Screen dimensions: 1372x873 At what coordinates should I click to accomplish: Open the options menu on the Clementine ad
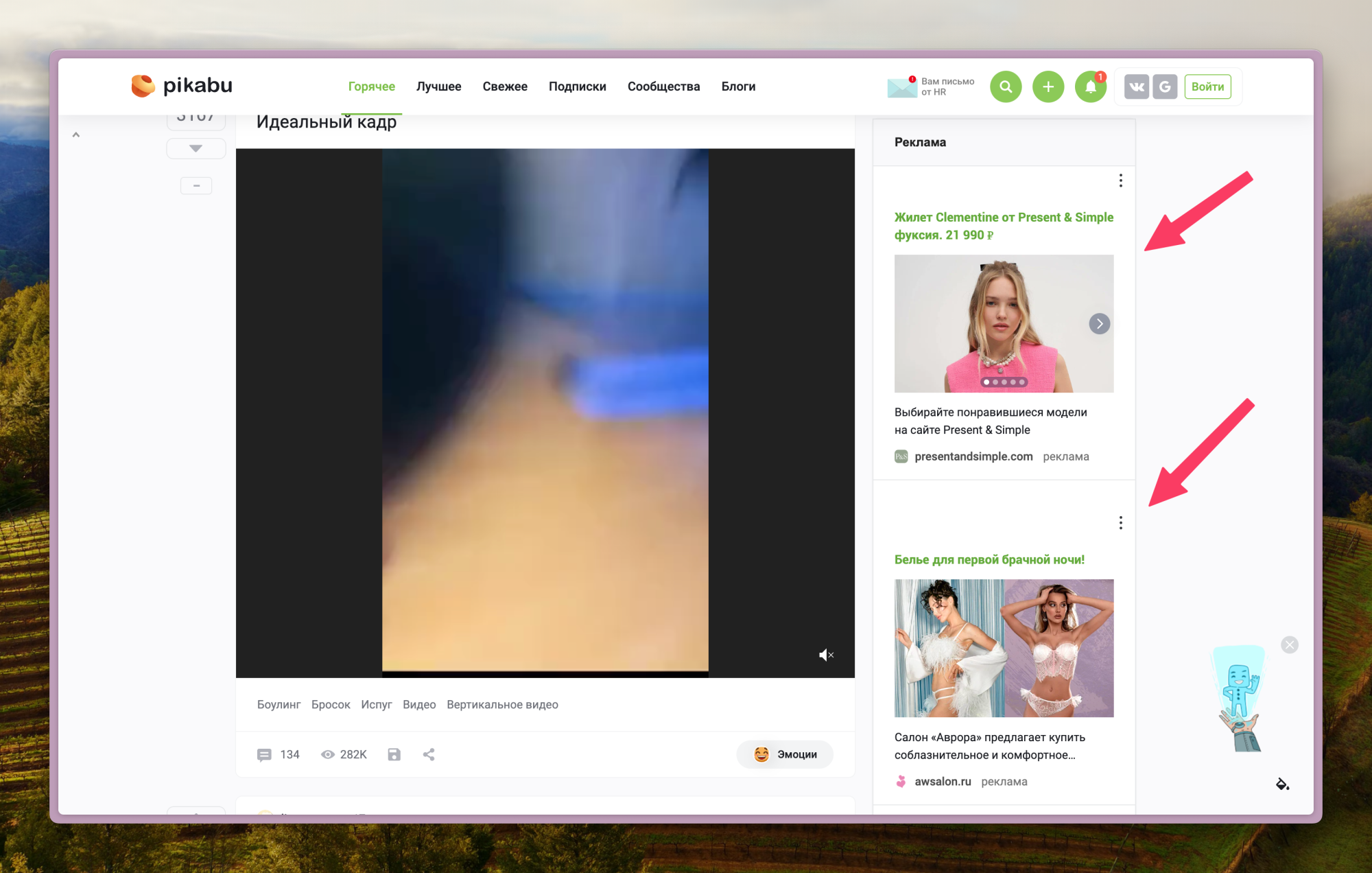1121,181
